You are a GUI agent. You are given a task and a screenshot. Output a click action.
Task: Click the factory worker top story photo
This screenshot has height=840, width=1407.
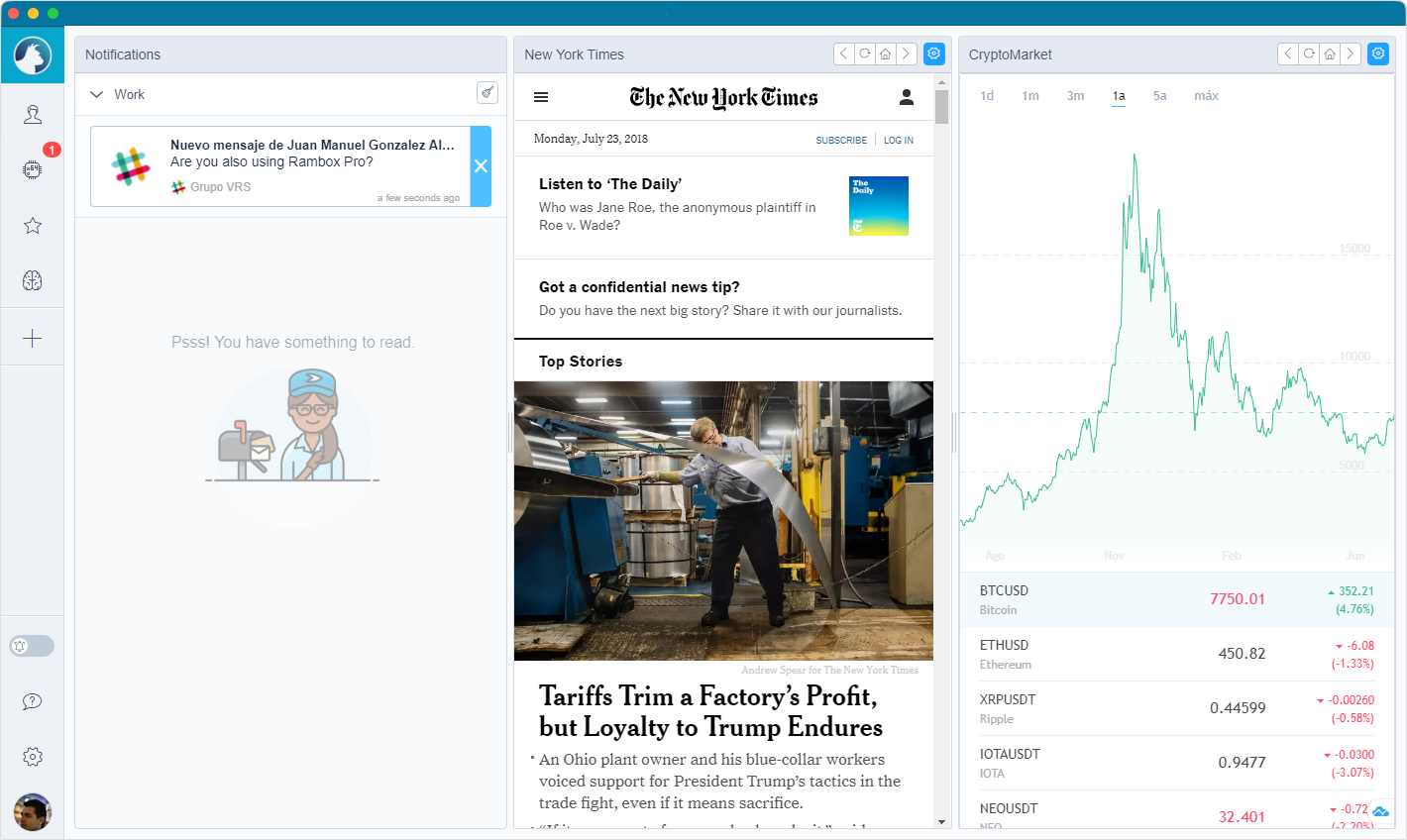[x=723, y=521]
